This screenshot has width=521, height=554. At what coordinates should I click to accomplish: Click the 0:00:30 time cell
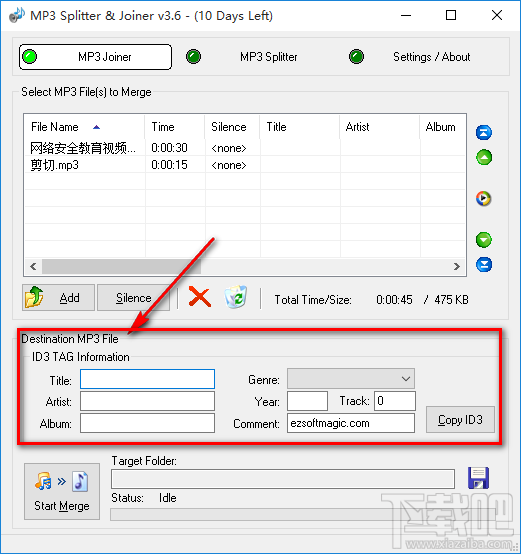(169, 148)
